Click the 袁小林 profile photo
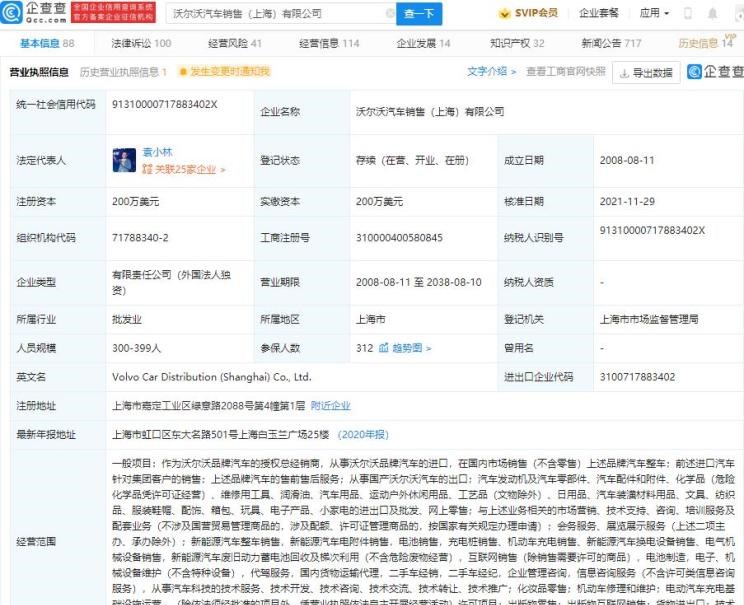 click(124, 160)
